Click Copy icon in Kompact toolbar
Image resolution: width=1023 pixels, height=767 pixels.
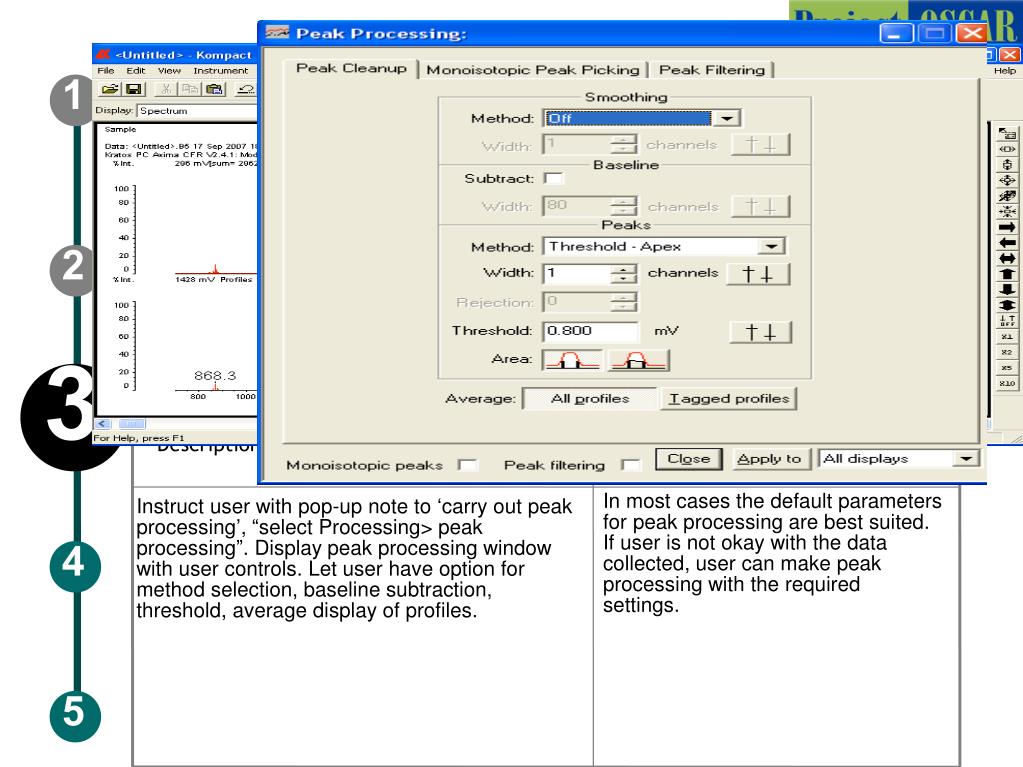tap(189, 89)
